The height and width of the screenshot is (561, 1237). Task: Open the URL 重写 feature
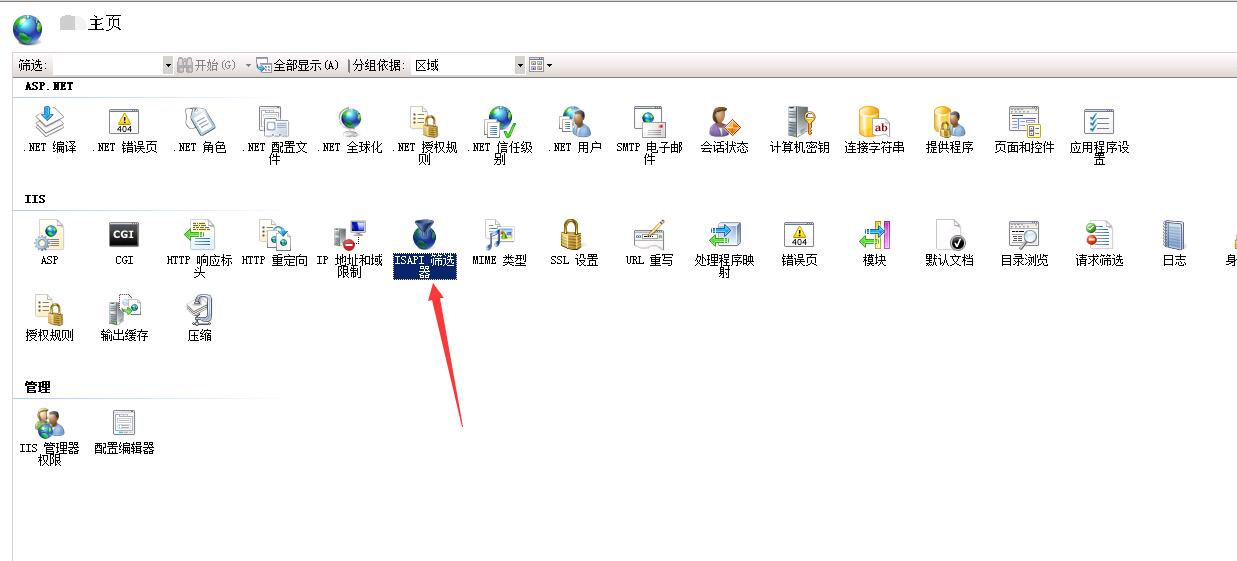649,237
